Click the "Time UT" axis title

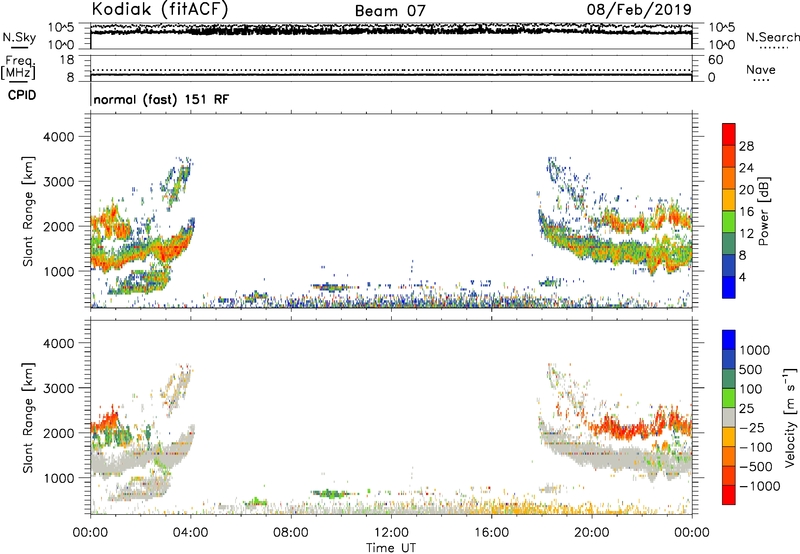pos(391,547)
